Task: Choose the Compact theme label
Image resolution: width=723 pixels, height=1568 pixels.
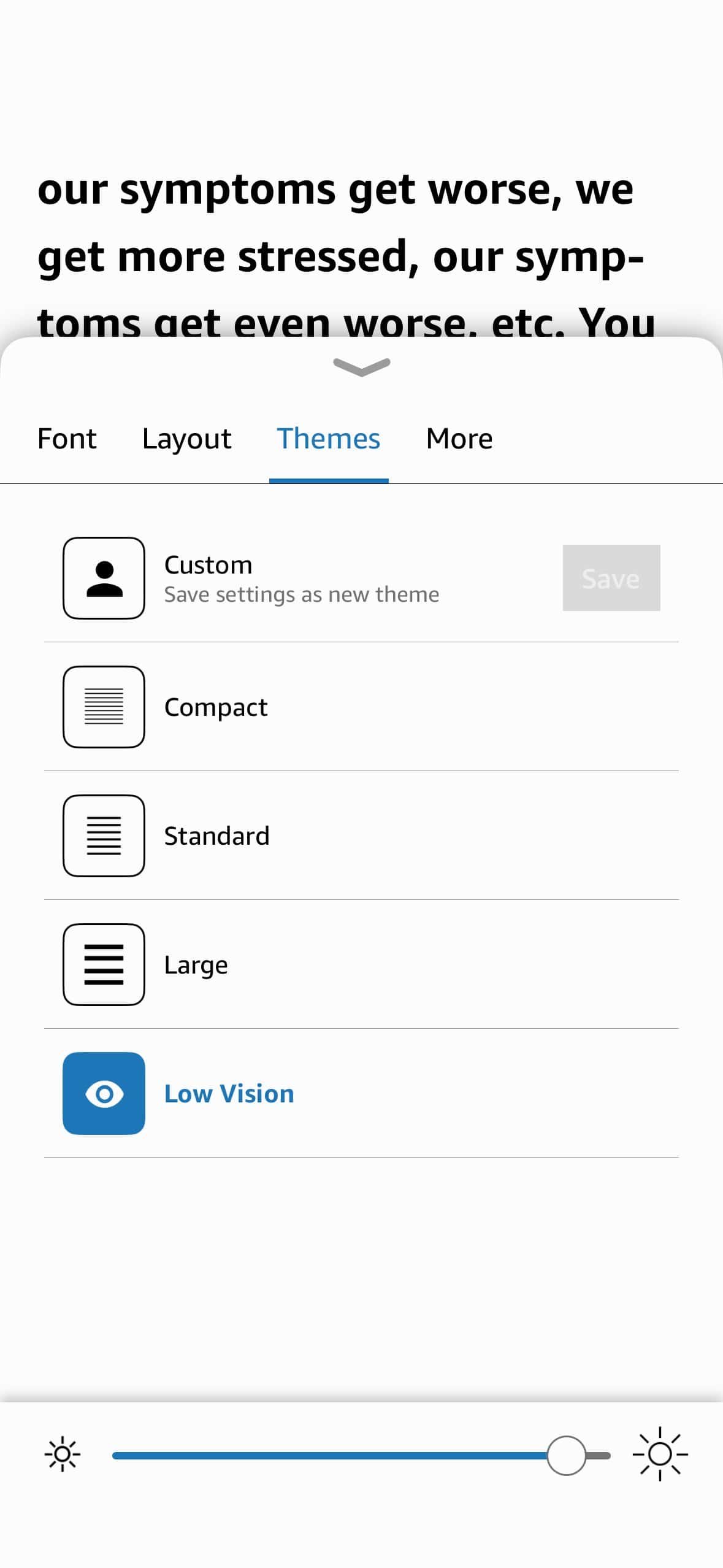Action: [216, 707]
